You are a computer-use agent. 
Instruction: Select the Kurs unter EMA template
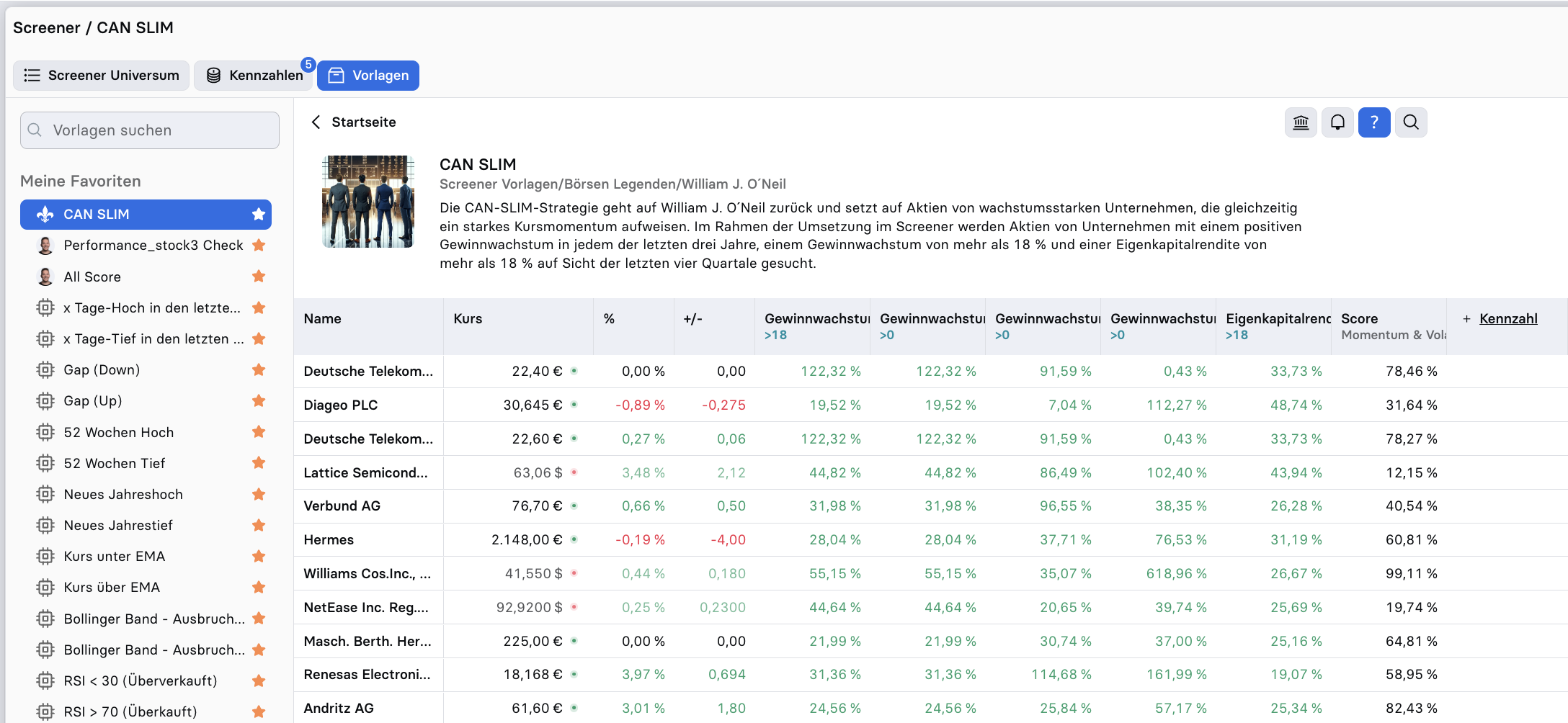point(146,557)
